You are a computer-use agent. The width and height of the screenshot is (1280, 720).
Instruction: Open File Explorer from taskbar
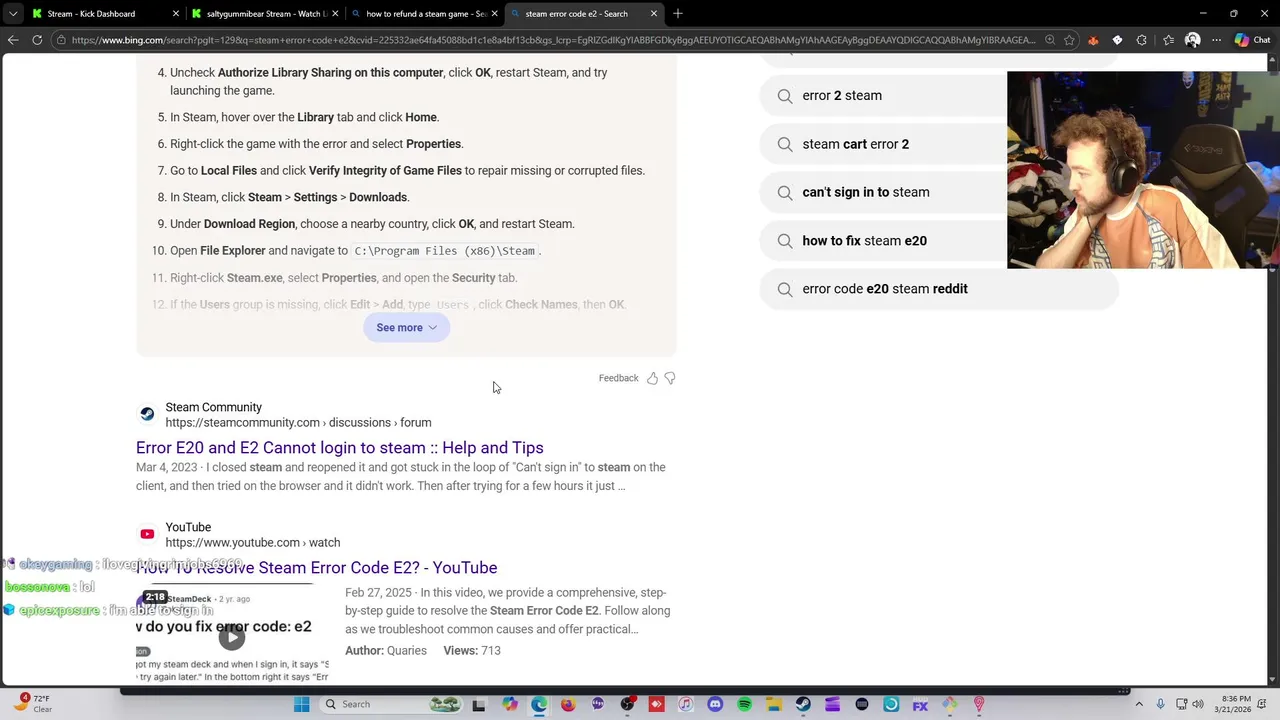point(774,704)
